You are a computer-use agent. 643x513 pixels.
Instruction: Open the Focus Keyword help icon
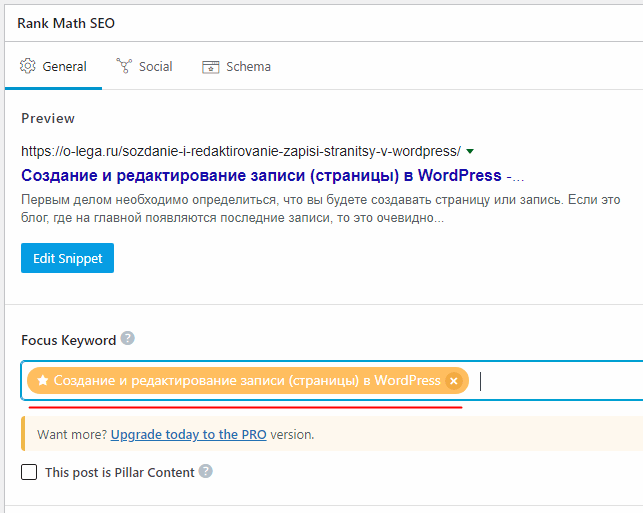[x=128, y=339]
